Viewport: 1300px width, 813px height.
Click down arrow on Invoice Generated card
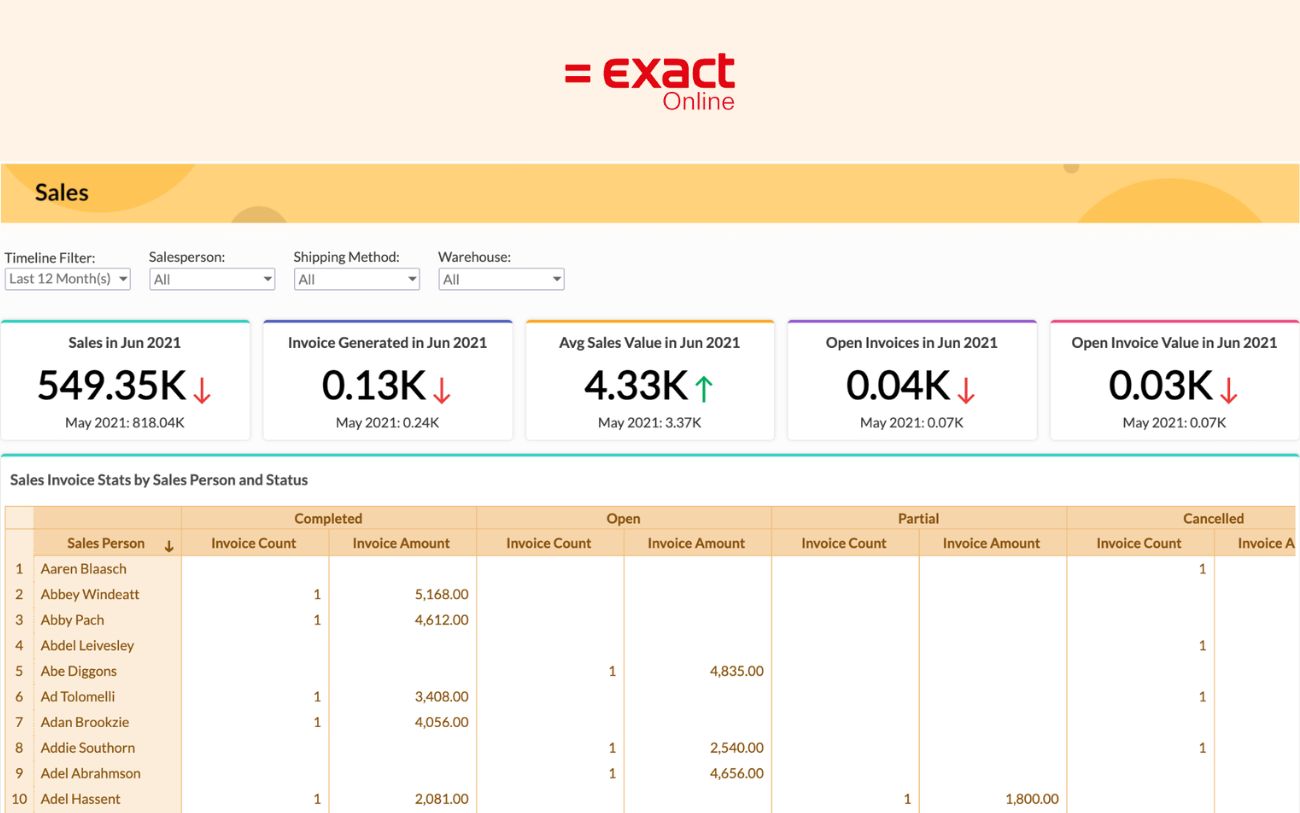click(x=442, y=389)
